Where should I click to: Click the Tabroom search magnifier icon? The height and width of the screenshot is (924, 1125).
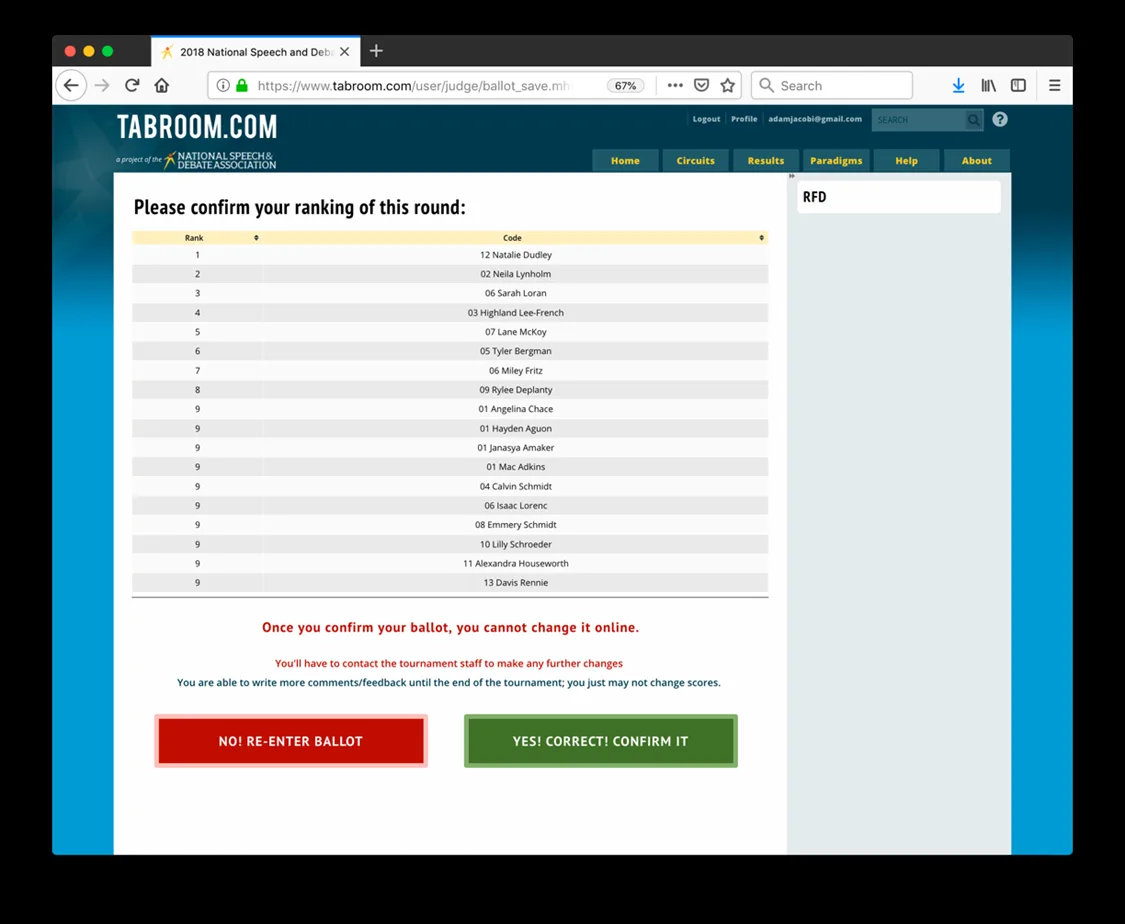coord(974,120)
